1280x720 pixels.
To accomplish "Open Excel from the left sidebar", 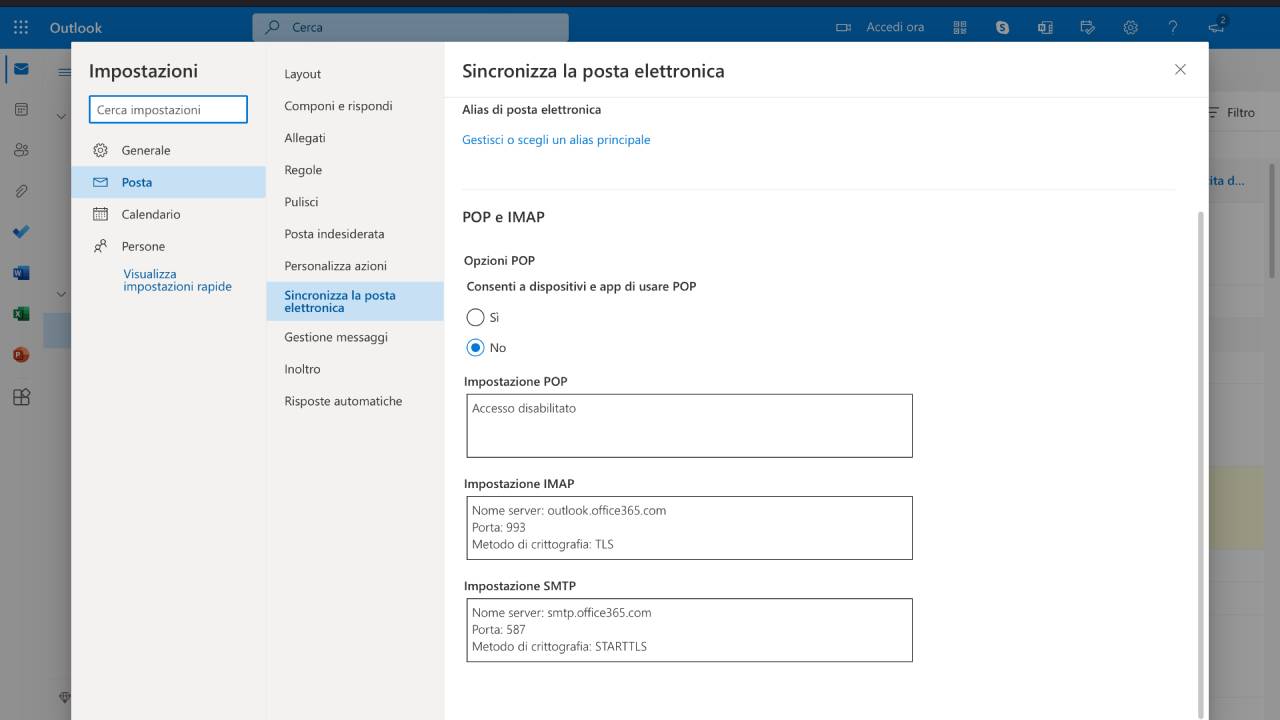I will [20, 313].
